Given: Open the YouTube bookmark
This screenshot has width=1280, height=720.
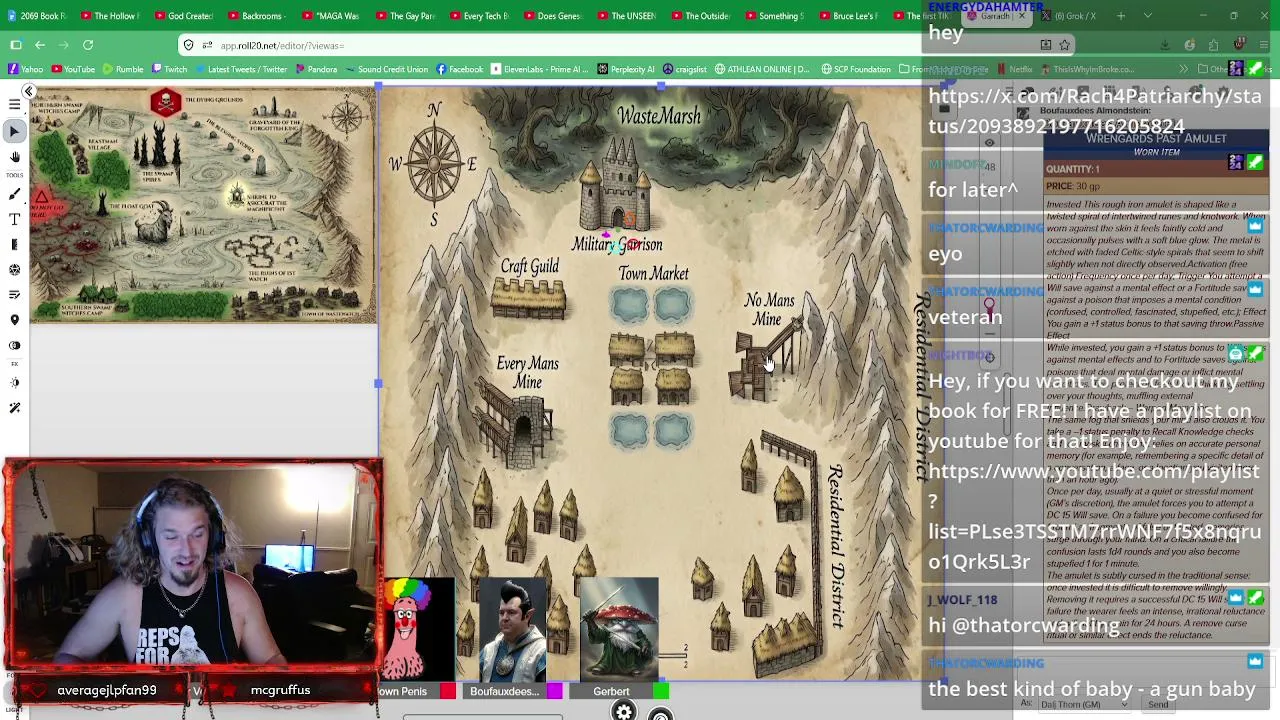Looking at the screenshot, I should 73,69.
